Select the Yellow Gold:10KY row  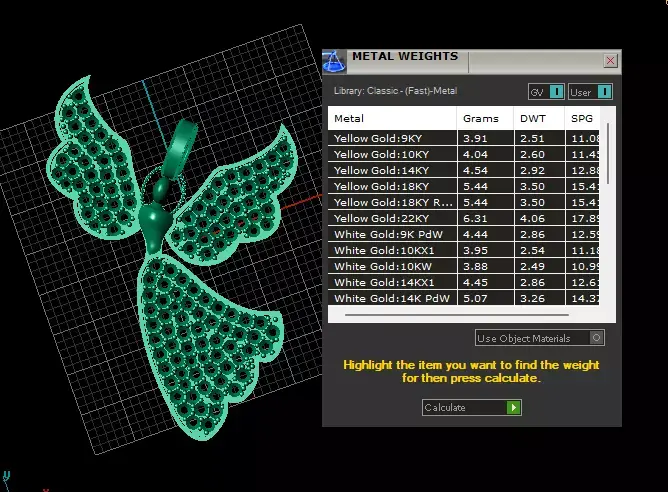(x=464, y=154)
